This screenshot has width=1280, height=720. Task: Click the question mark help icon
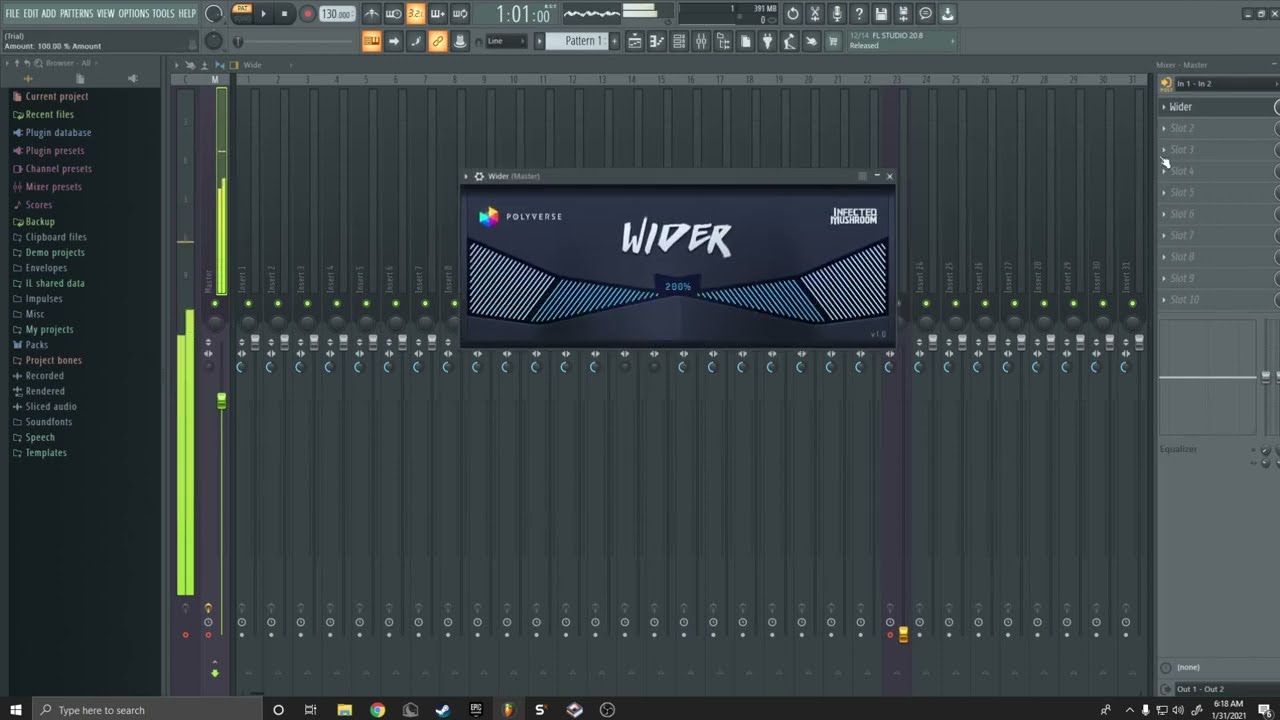(859, 14)
